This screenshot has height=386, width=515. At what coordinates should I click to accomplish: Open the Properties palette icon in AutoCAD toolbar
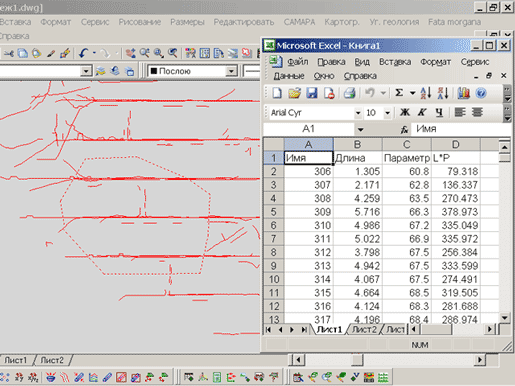click(x=191, y=53)
